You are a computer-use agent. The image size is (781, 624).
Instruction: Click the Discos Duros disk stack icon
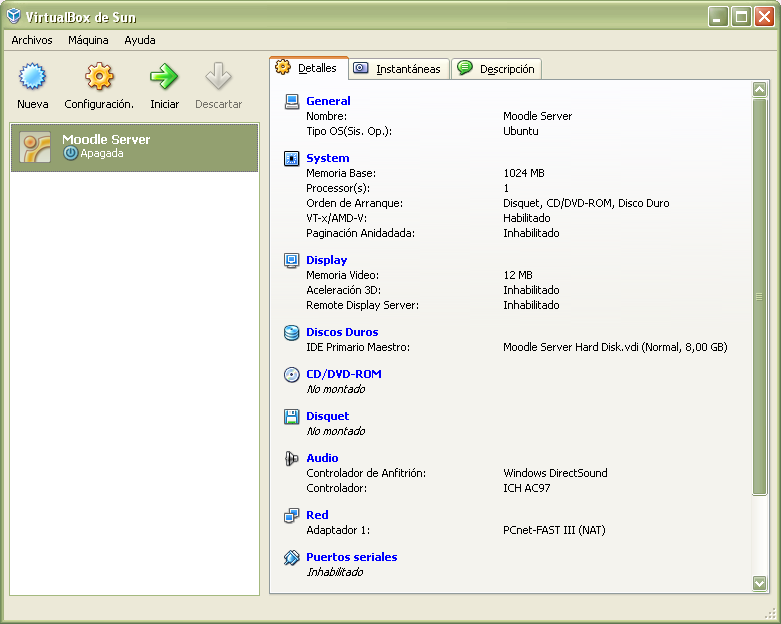(291, 332)
